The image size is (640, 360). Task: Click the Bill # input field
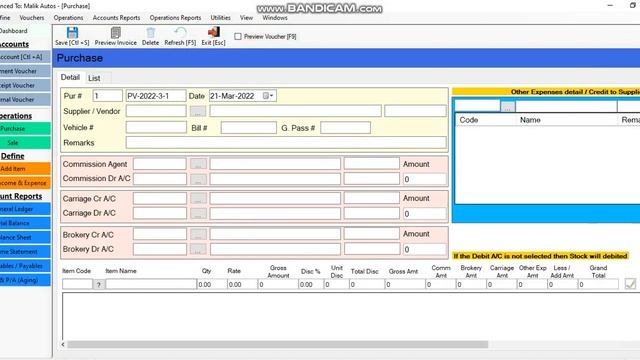[249, 128]
